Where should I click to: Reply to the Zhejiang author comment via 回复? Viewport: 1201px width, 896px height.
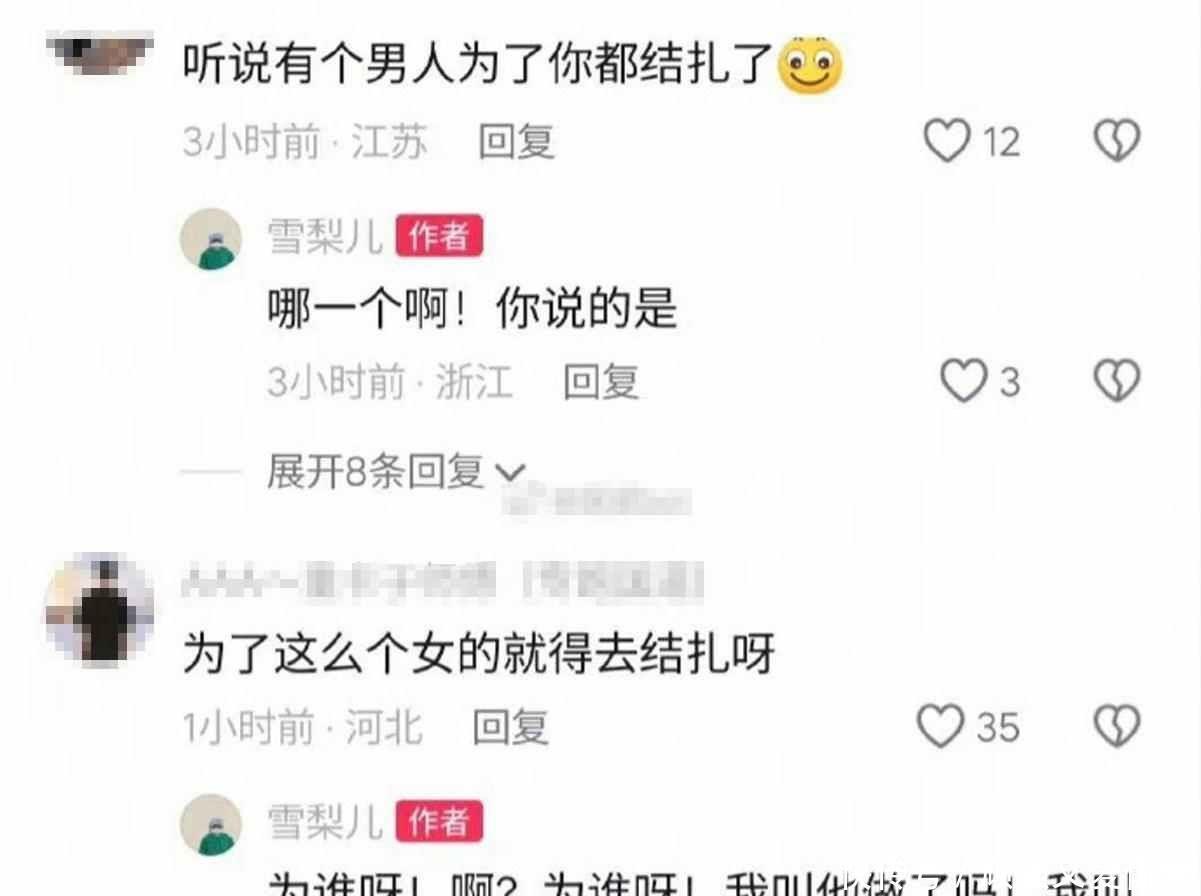pyautogui.click(x=601, y=382)
